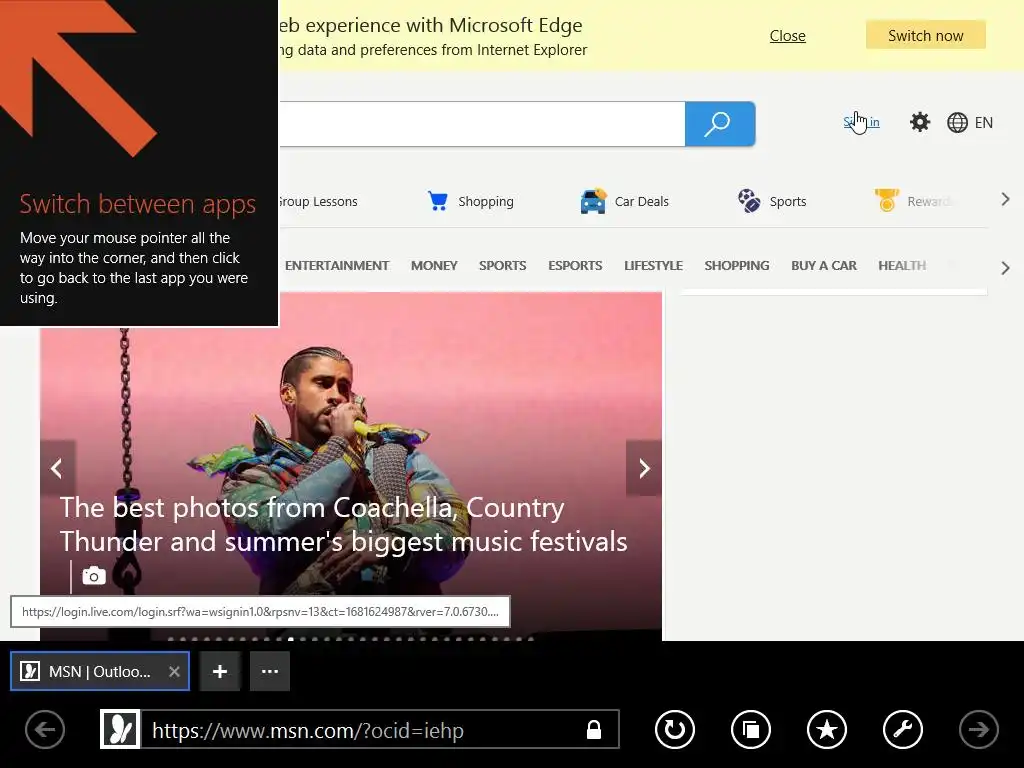Click the globe language icon
The height and width of the screenshot is (768, 1024).
tap(957, 123)
